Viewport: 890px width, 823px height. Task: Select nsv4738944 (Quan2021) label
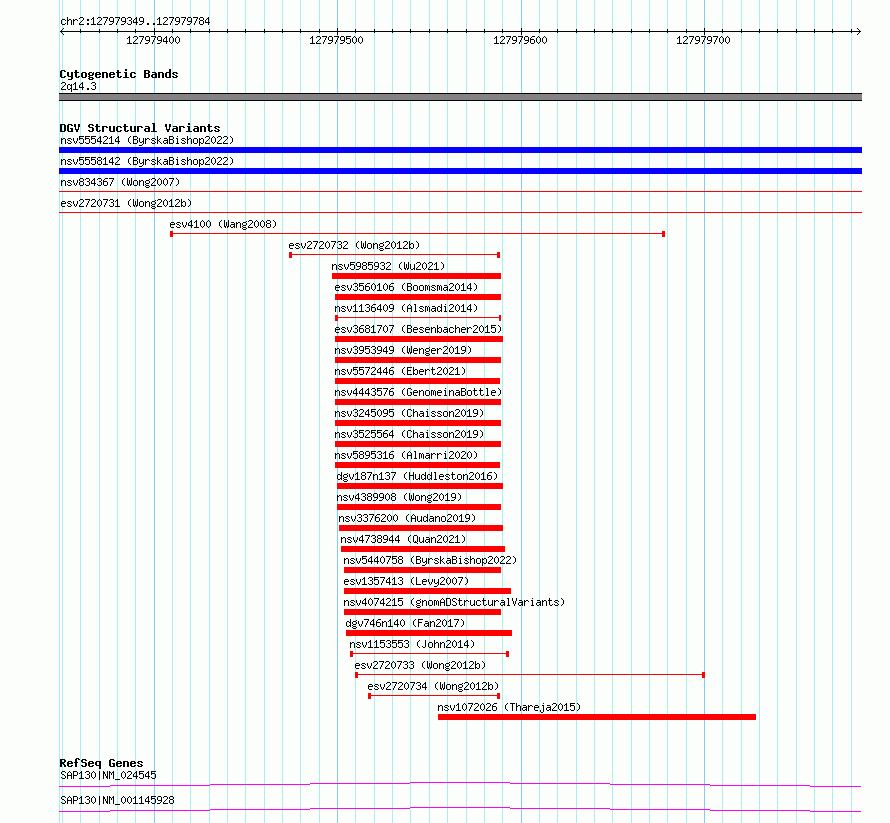404,539
